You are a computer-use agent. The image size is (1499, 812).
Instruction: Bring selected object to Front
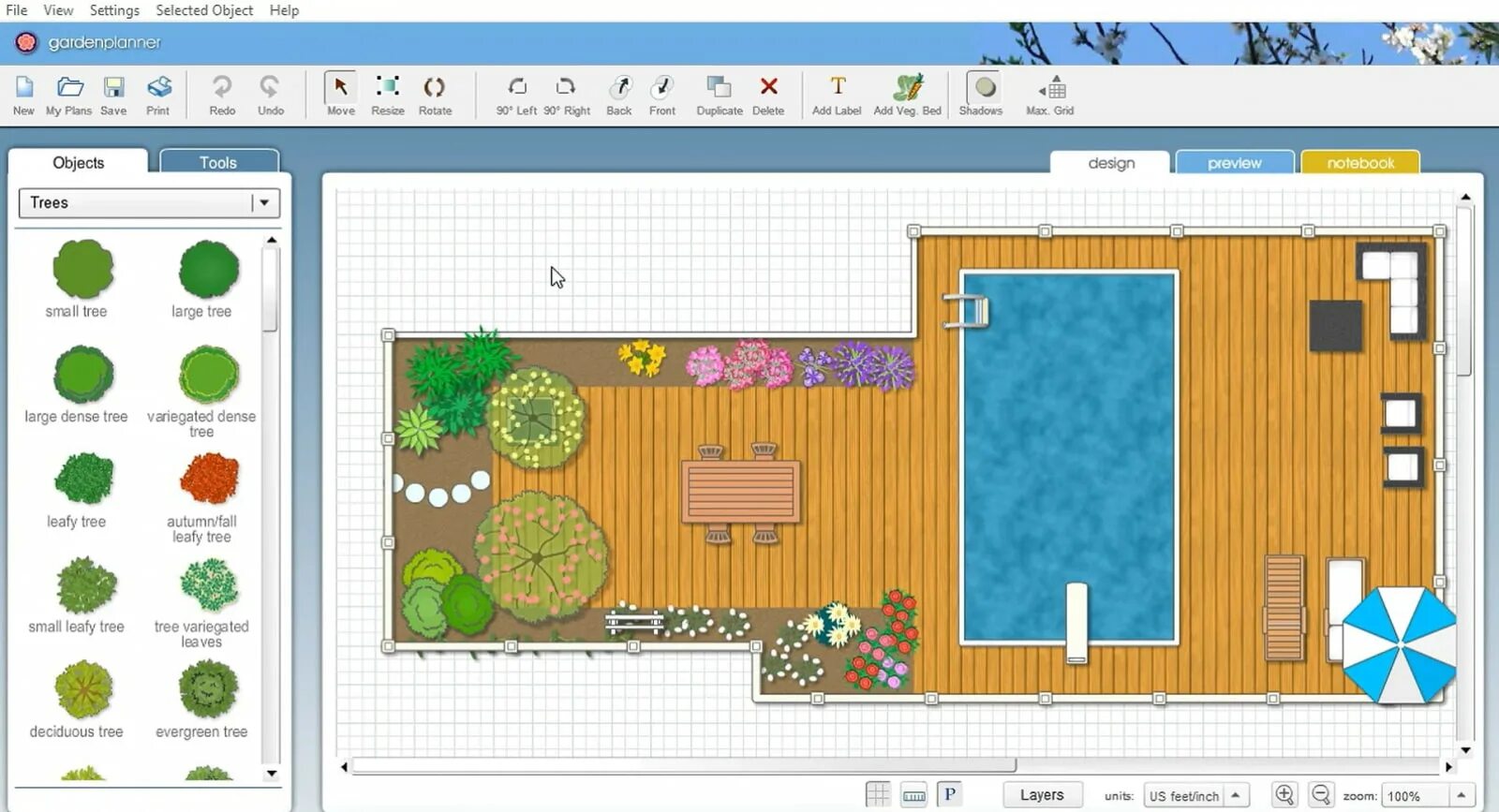click(x=662, y=87)
